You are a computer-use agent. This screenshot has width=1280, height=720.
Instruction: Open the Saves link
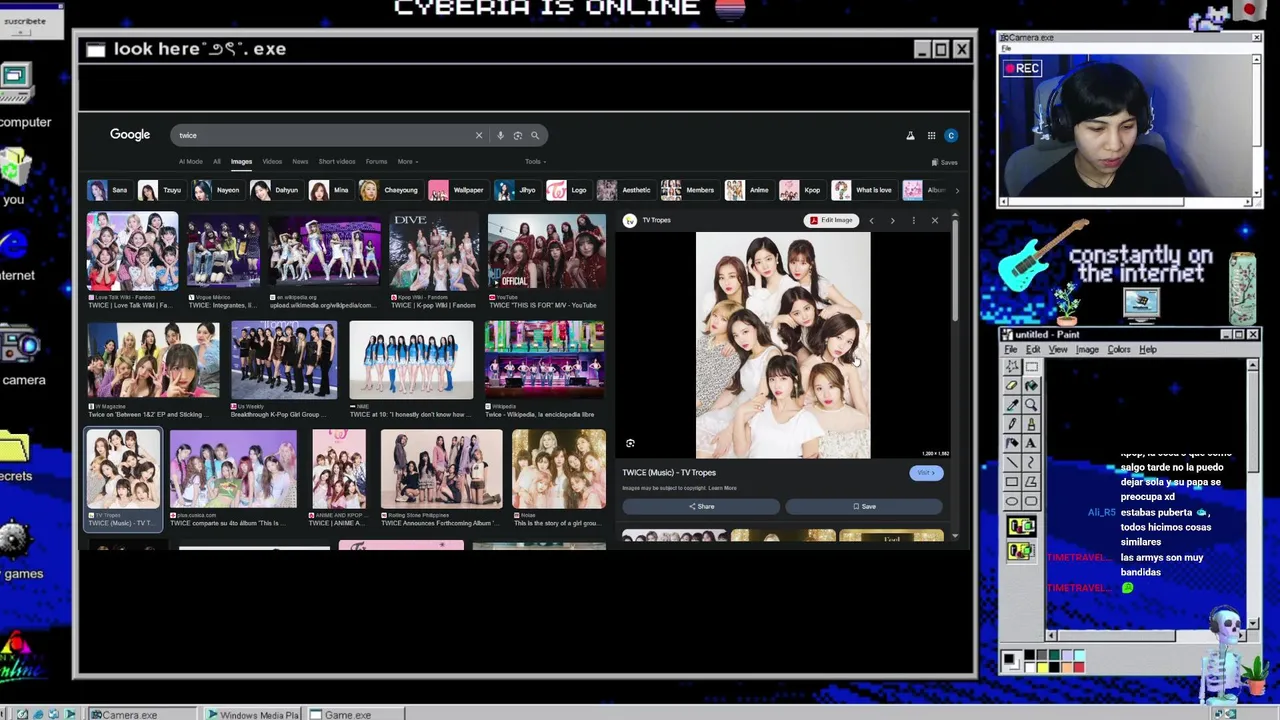point(945,162)
